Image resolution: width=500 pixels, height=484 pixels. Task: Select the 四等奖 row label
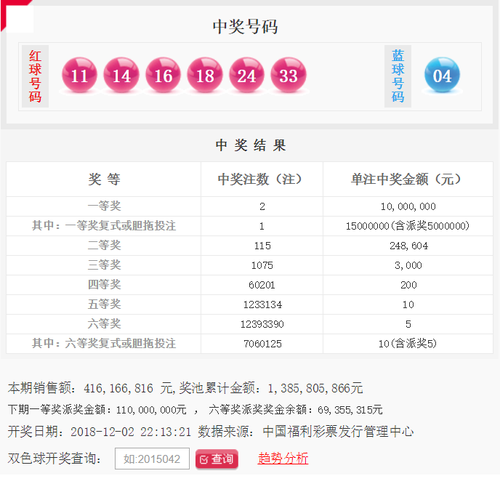(104, 284)
